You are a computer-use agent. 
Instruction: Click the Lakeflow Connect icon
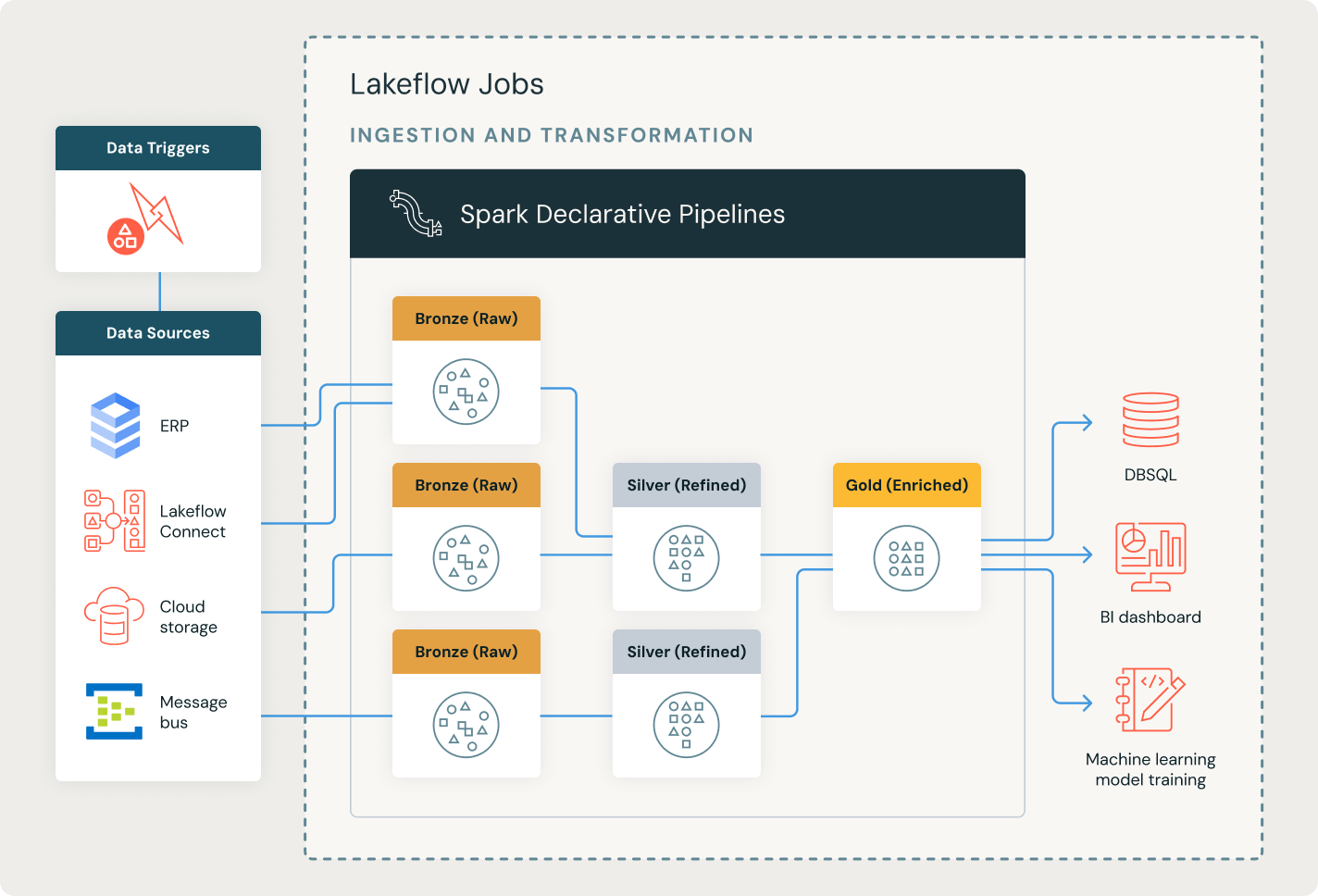click(115, 521)
